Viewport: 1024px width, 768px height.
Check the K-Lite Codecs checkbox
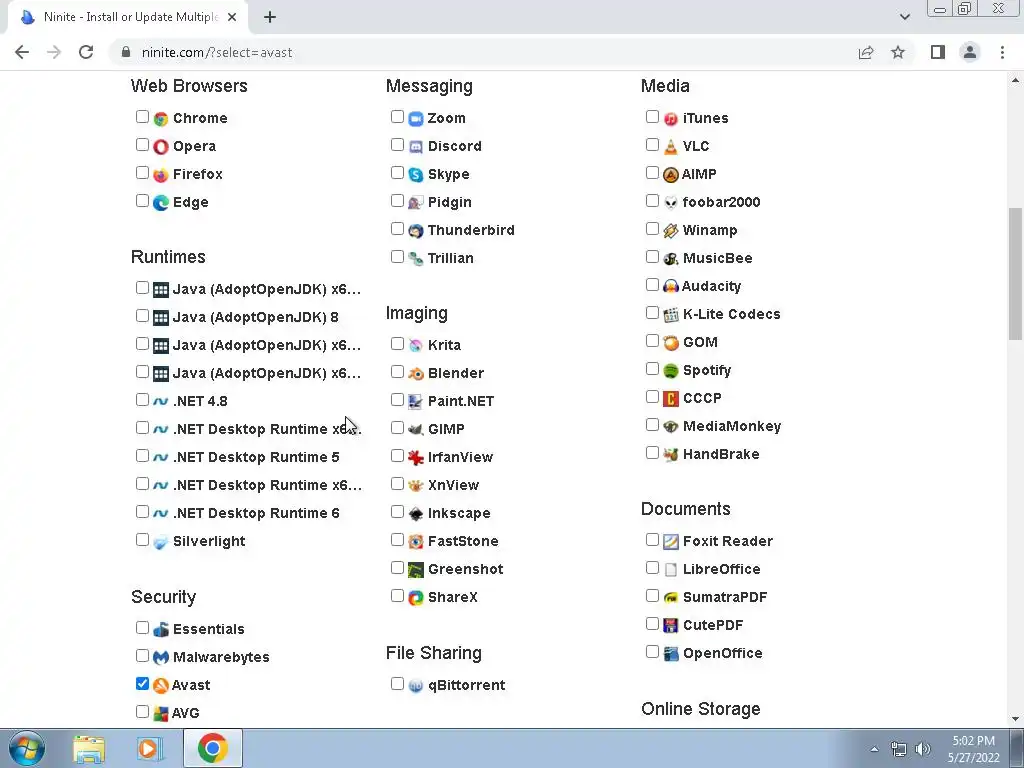click(652, 313)
